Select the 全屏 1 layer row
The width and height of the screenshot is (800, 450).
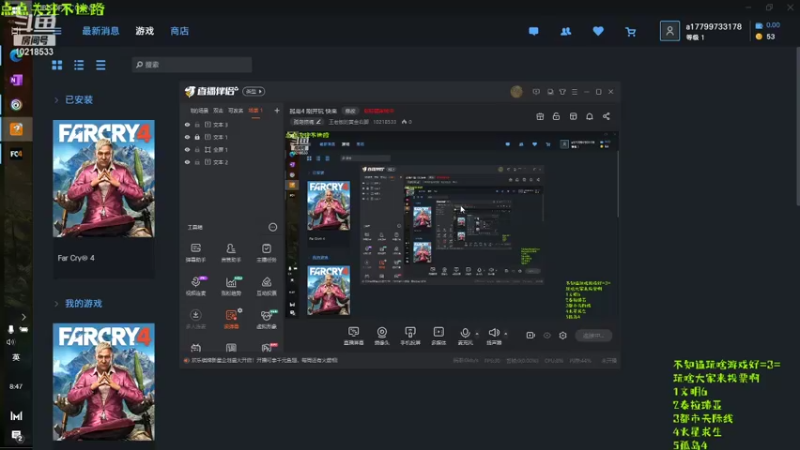coord(232,149)
